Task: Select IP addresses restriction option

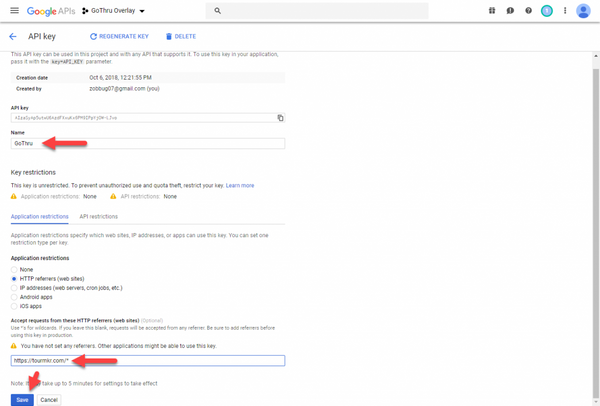Action: pos(15,288)
